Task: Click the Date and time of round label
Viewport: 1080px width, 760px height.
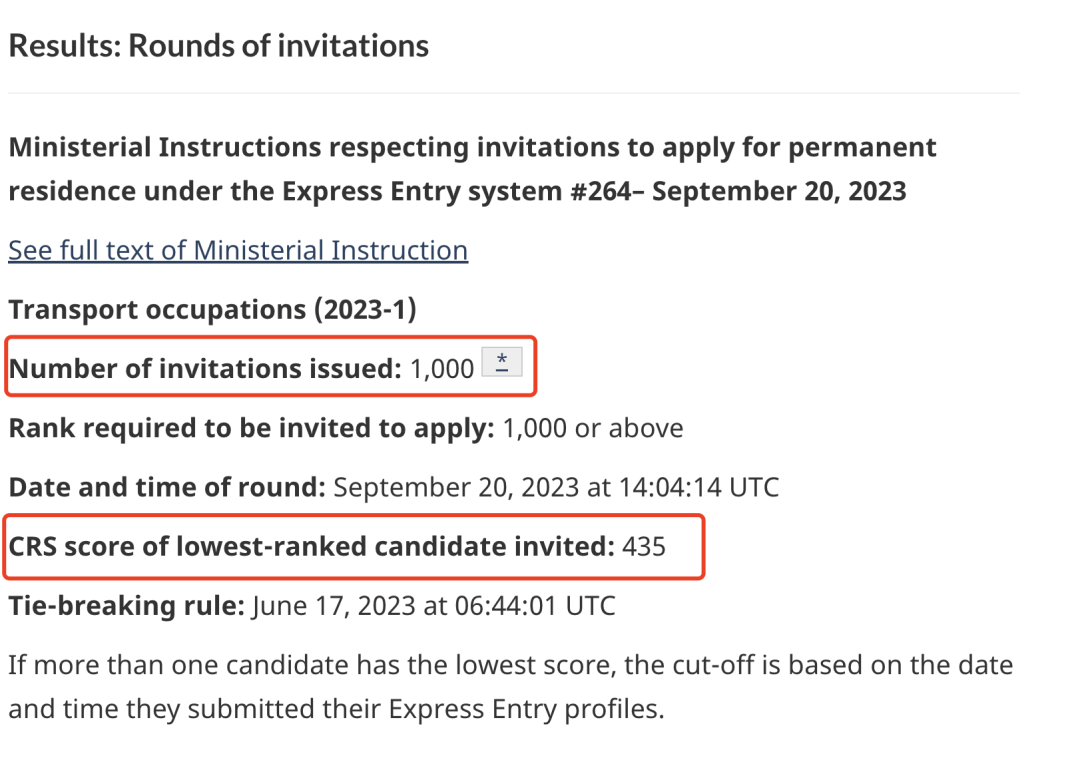Action: pos(167,487)
